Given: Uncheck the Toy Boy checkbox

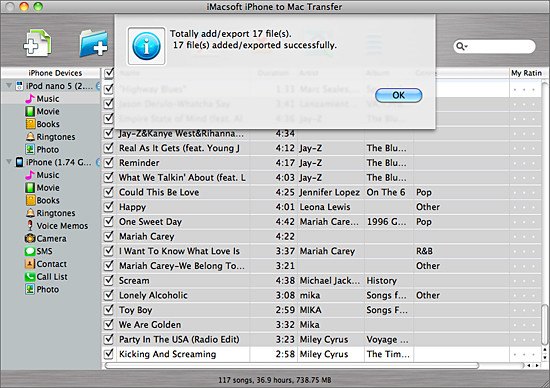Looking at the screenshot, I should (x=109, y=310).
